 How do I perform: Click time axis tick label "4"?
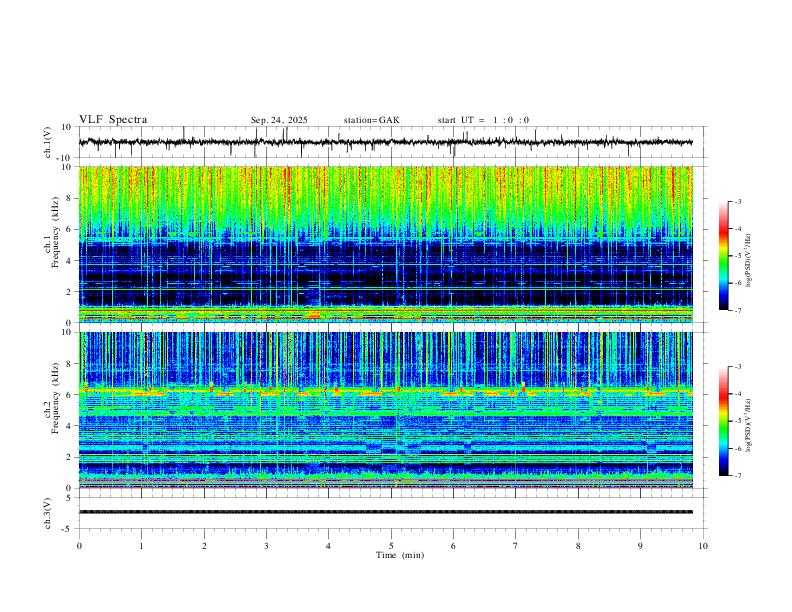point(328,546)
